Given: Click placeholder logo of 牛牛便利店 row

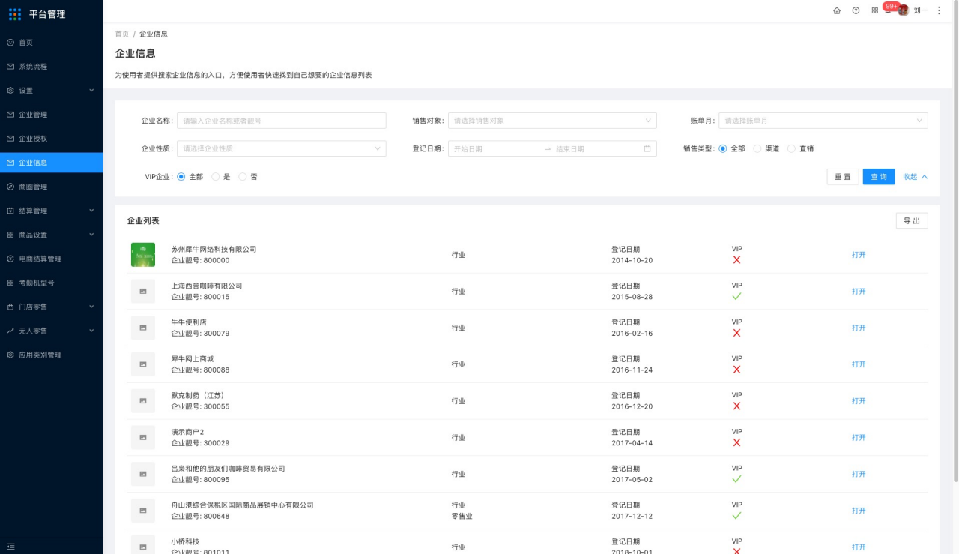Looking at the screenshot, I should (x=143, y=328).
